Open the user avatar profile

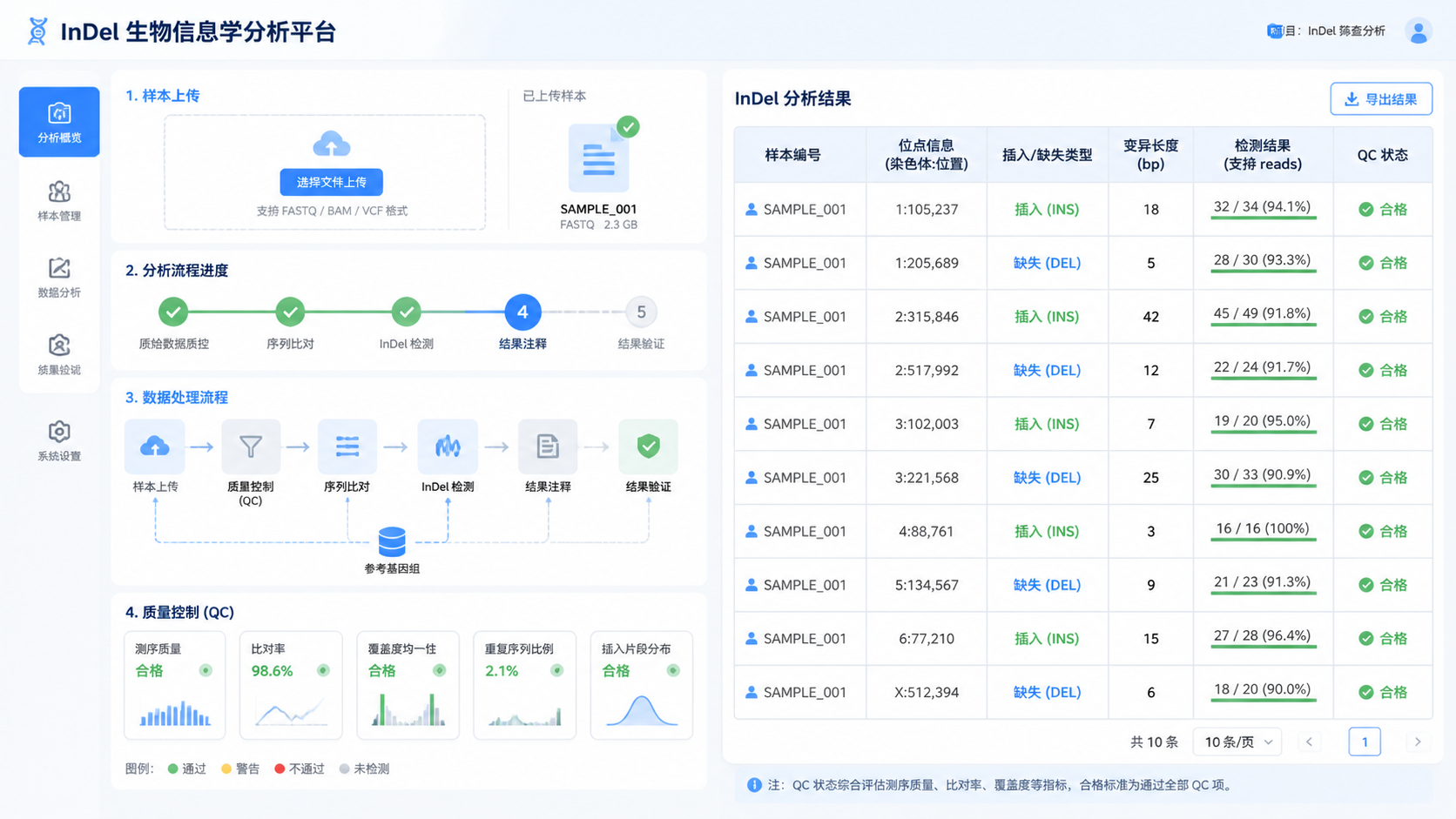[x=1418, y=31]
